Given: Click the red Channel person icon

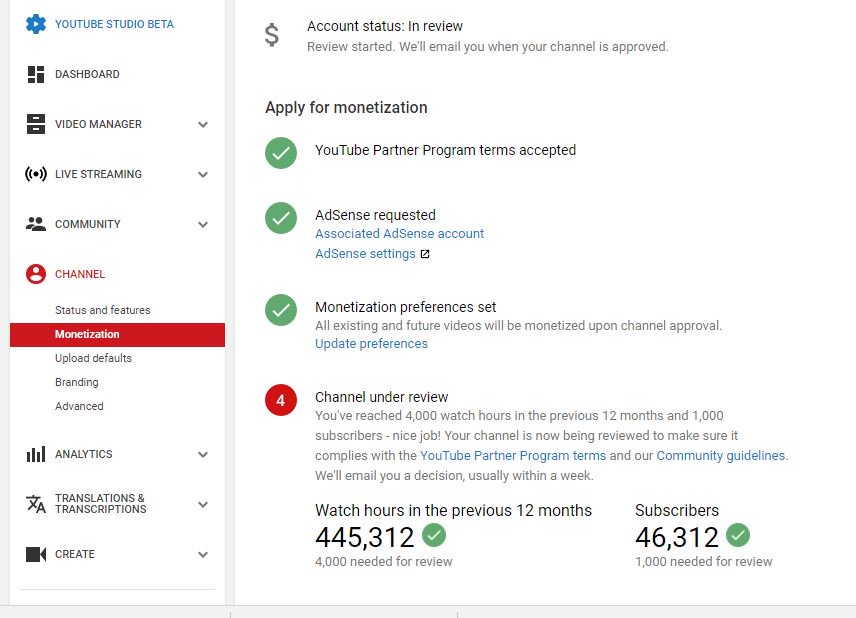Looking at the screenshot, I should coord(36,274).
